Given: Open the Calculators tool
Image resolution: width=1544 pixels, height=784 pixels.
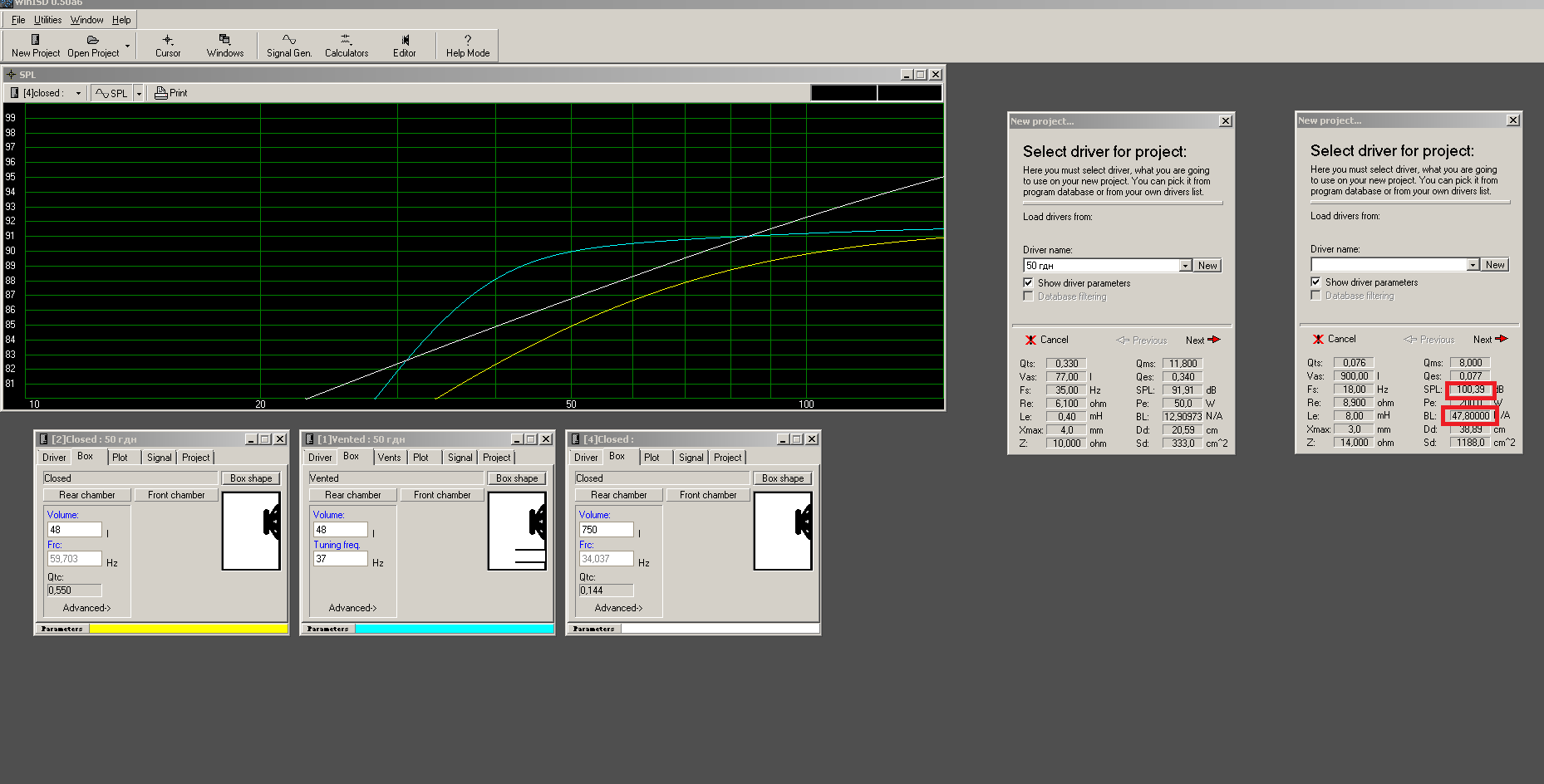Looking at the screenshot, I should (347, 40).
